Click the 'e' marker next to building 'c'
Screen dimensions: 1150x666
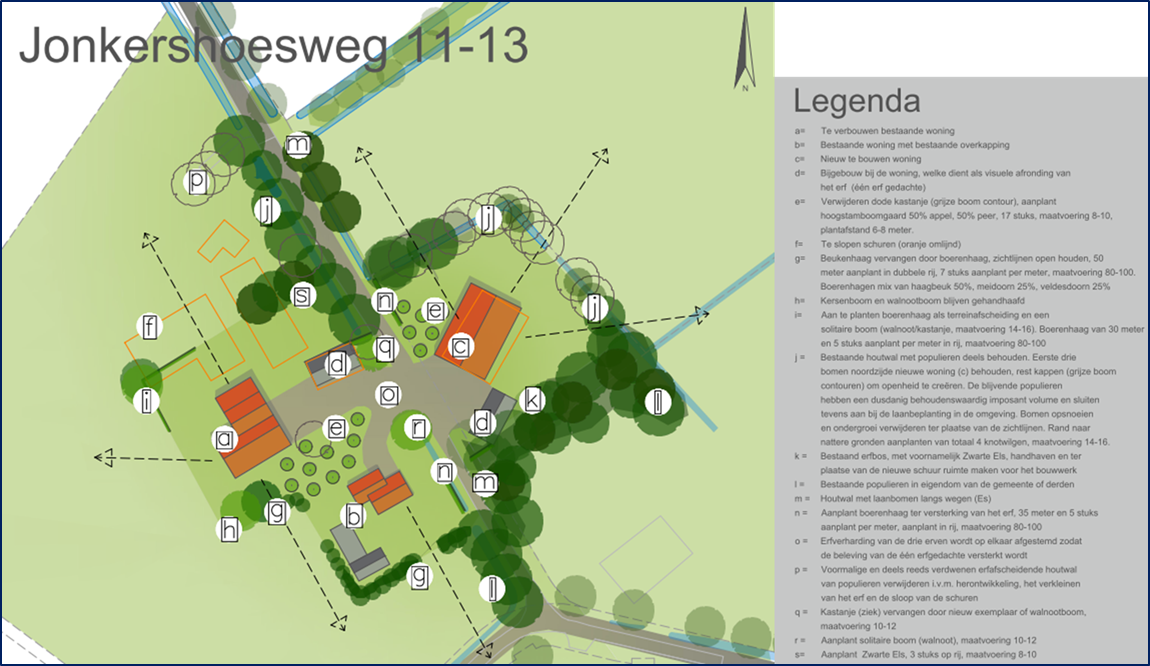(x=435, y=310)
